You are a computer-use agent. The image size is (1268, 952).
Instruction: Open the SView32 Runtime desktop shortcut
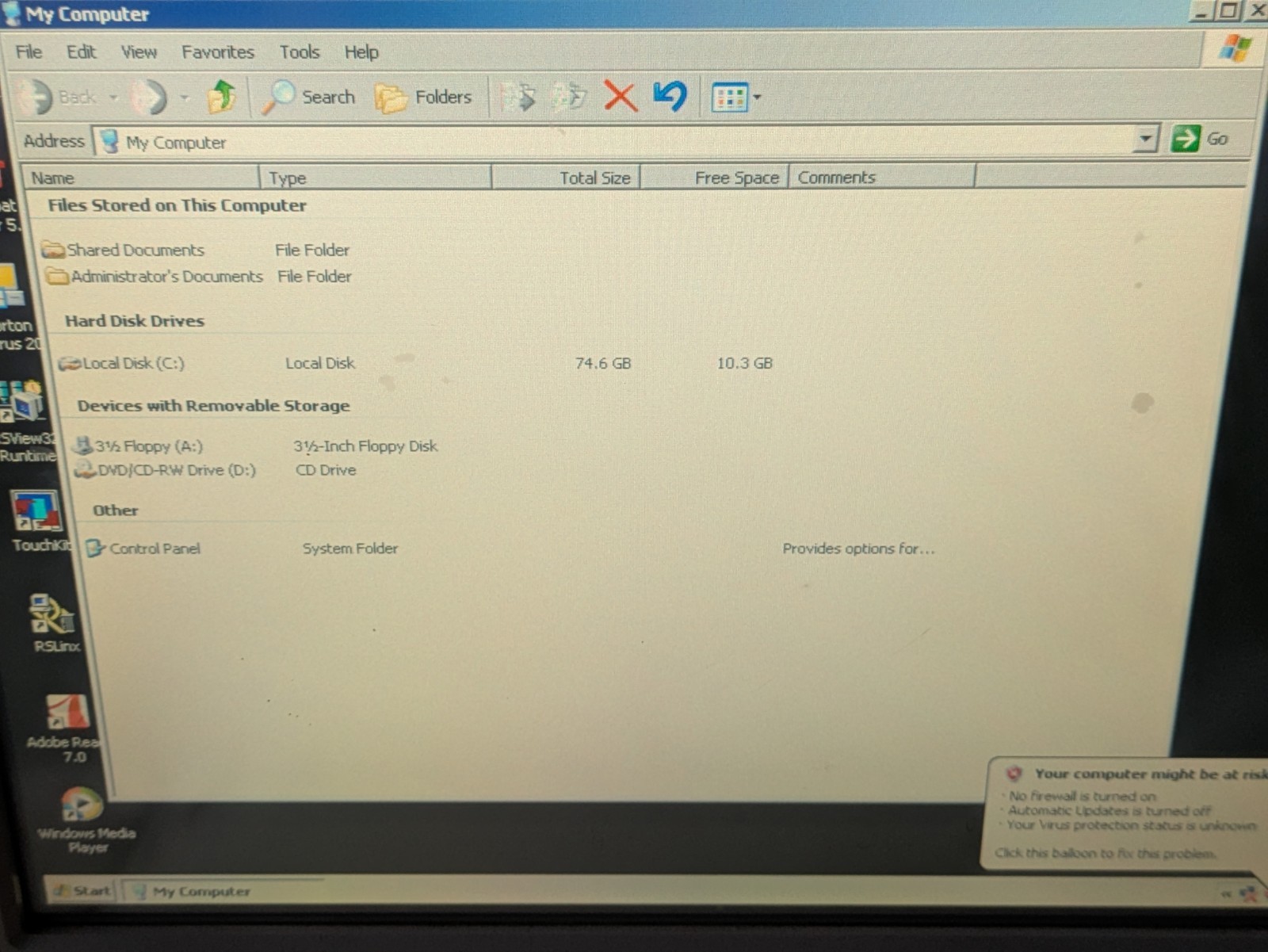[26, 420]
